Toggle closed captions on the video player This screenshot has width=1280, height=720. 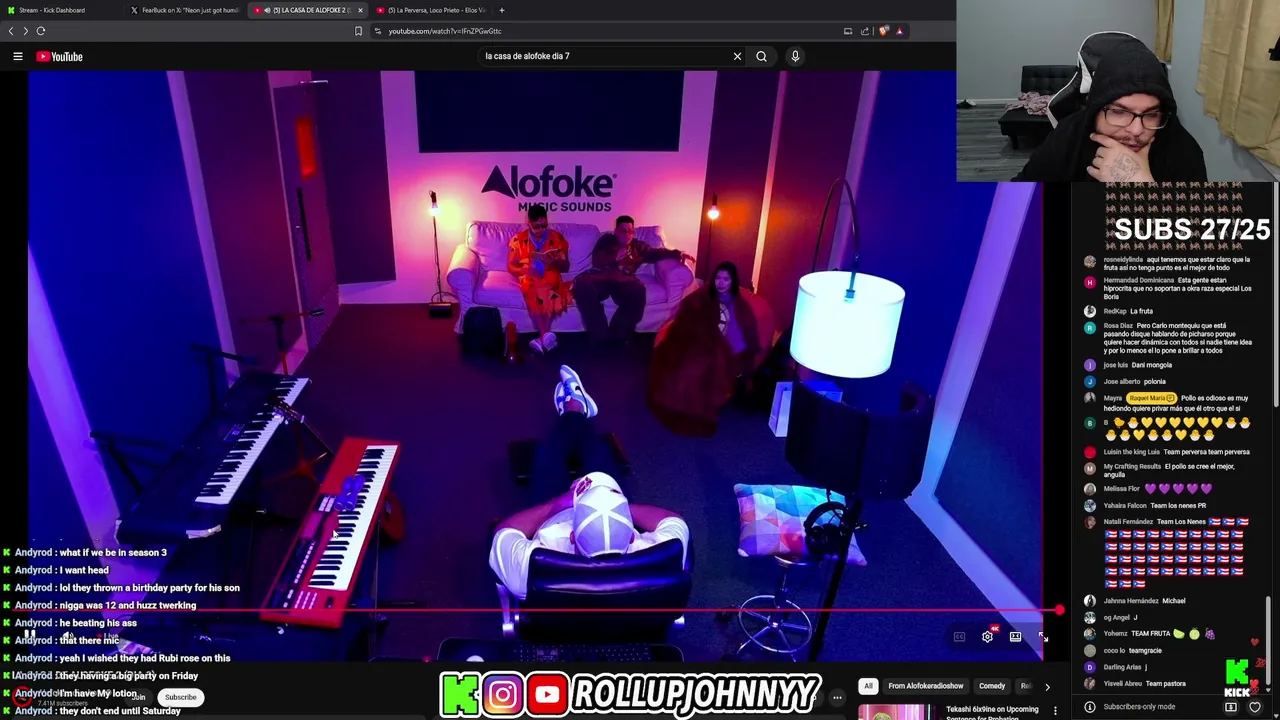959,637
